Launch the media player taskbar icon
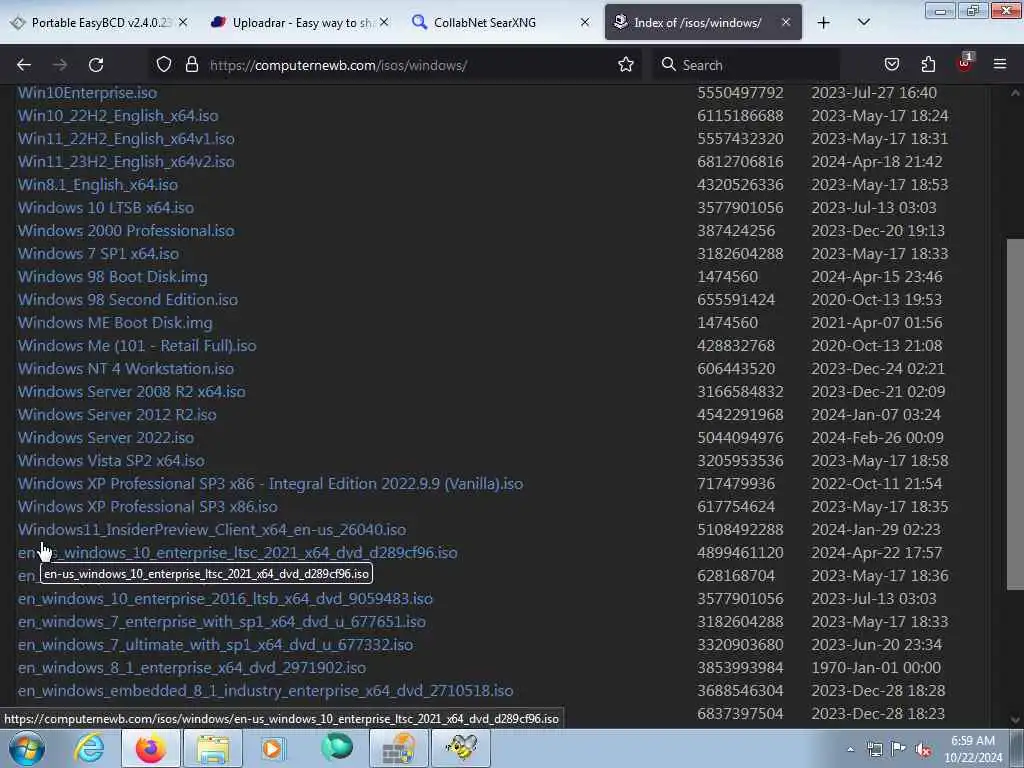The height and width of the screenshot is (768, 1024). pos(274,748)
